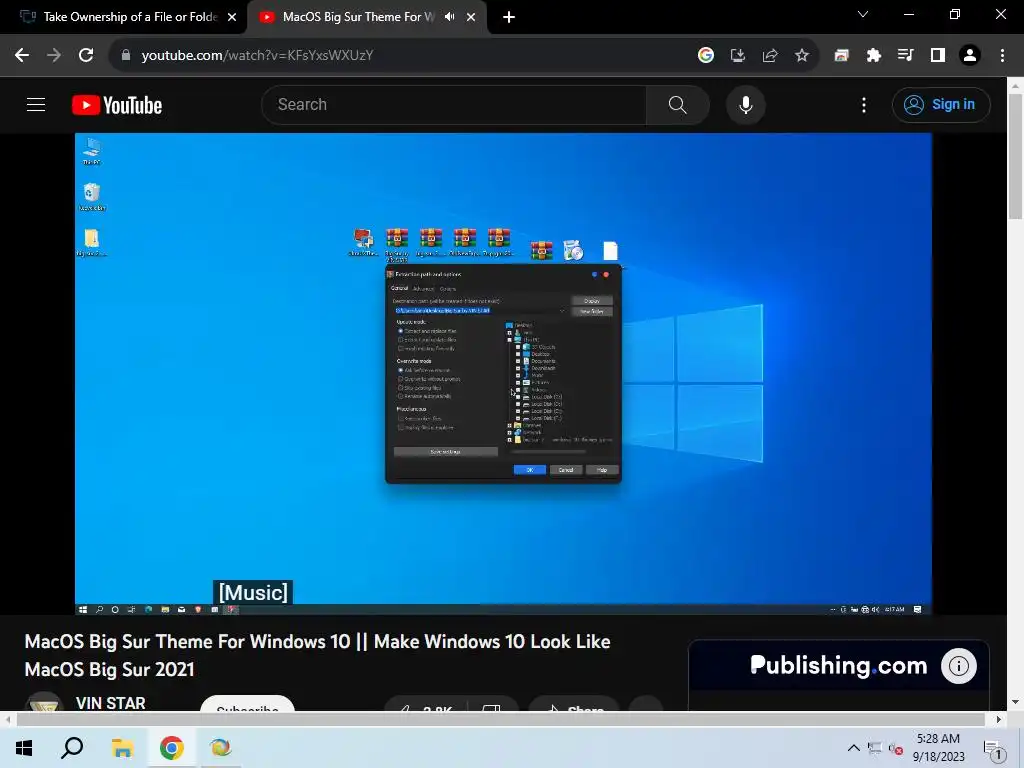The width and height of the screenshot is (1024, 768).
Task: Open the VIN STAR channel
Action: pyautogui.click(x=110, y=703)
